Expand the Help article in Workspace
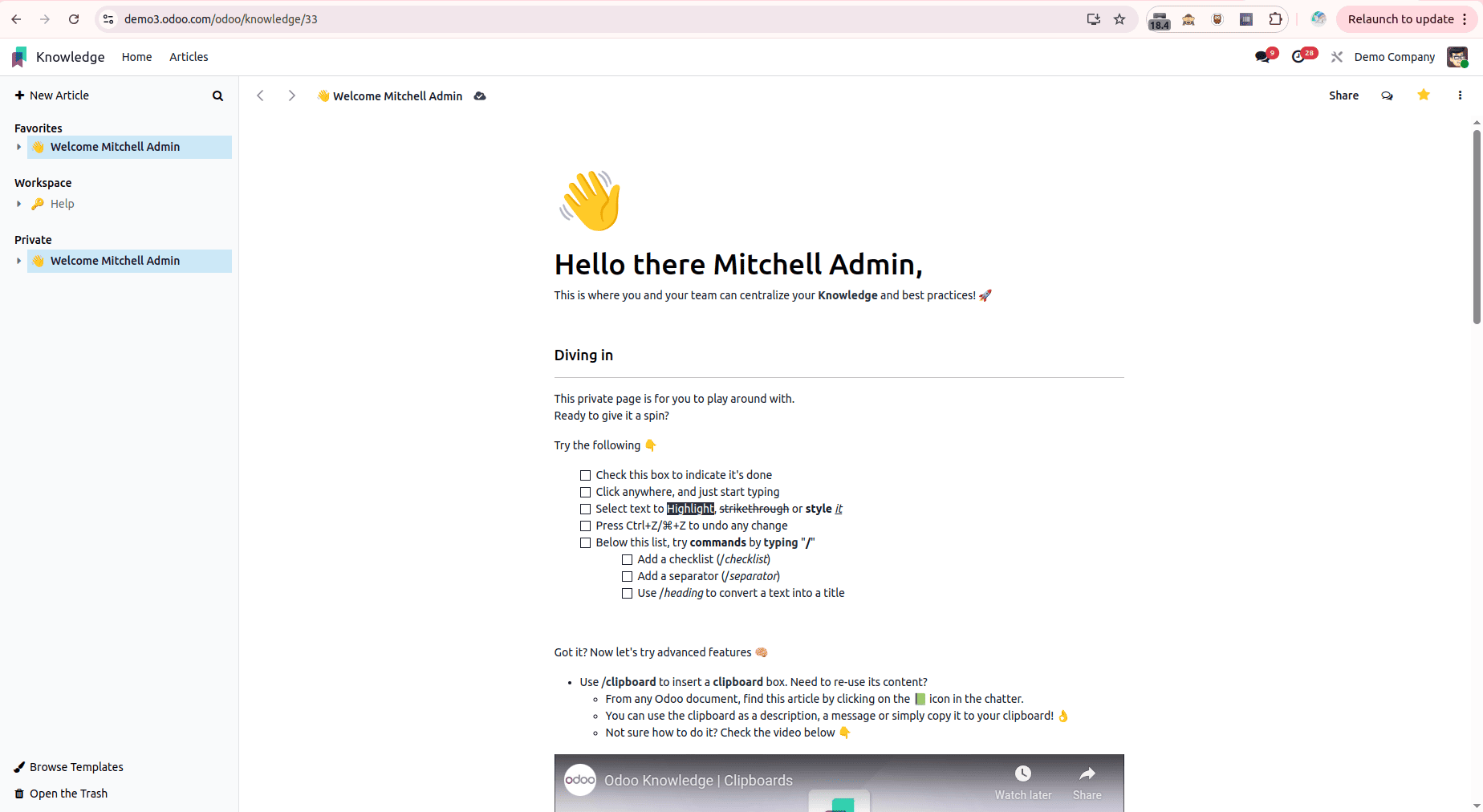1483x812 pixels. [x=18, y=204]
